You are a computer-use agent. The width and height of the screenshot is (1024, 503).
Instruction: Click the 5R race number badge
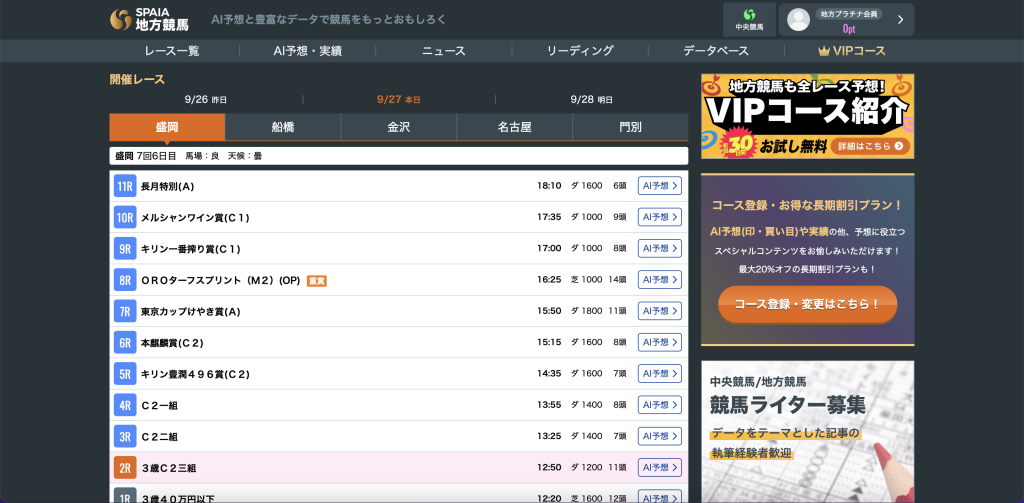tap(124, 374)
